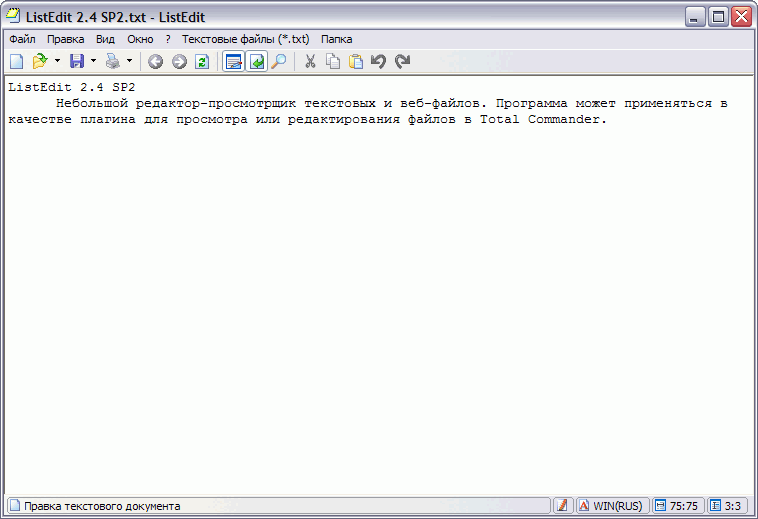Close the ListEdit window
The width and height of the screenshot is (758, 519).
[x=741, y=17]
